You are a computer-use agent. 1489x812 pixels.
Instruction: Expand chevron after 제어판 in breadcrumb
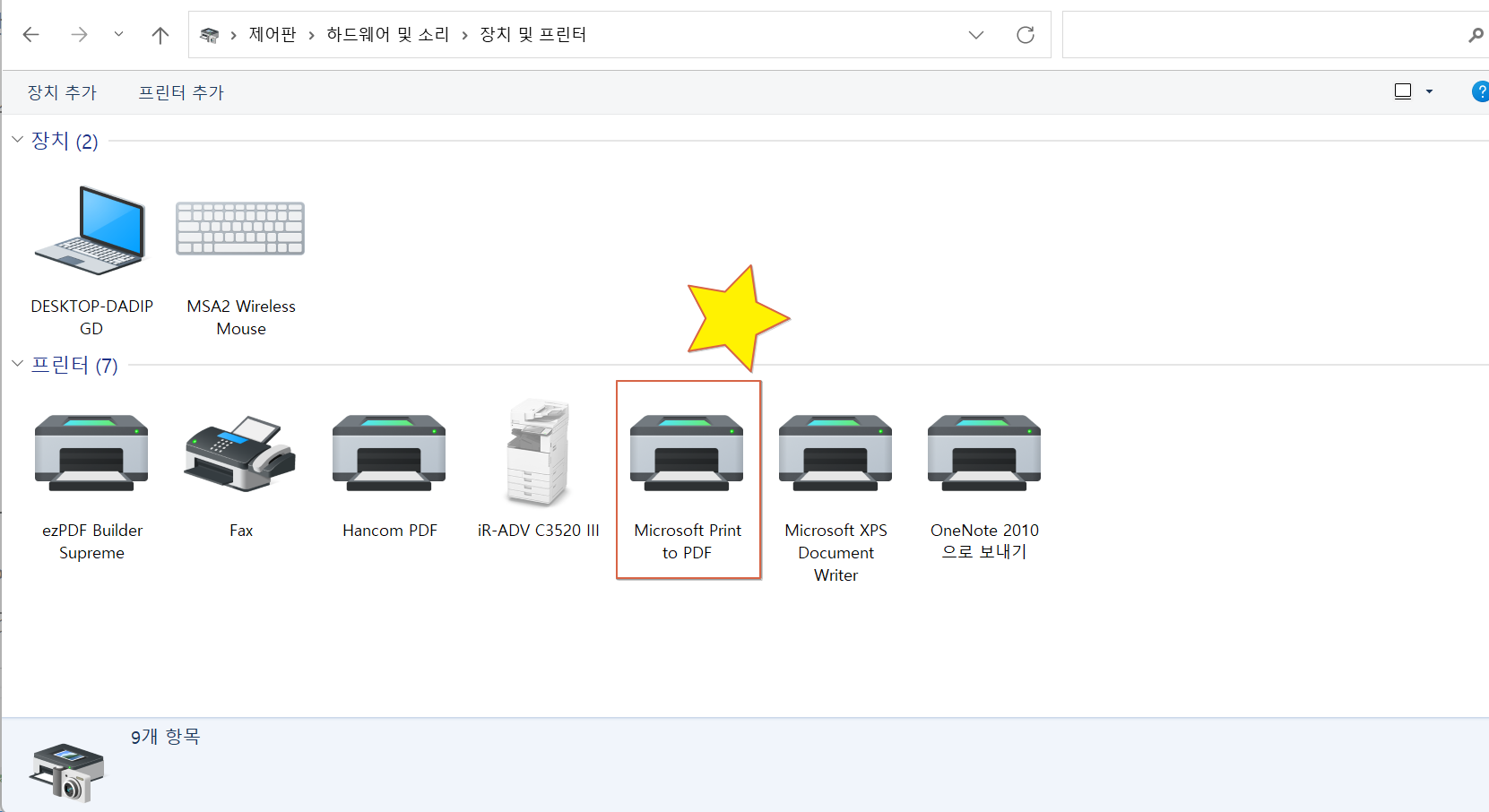pyautogui.click(x=311, y=35)
